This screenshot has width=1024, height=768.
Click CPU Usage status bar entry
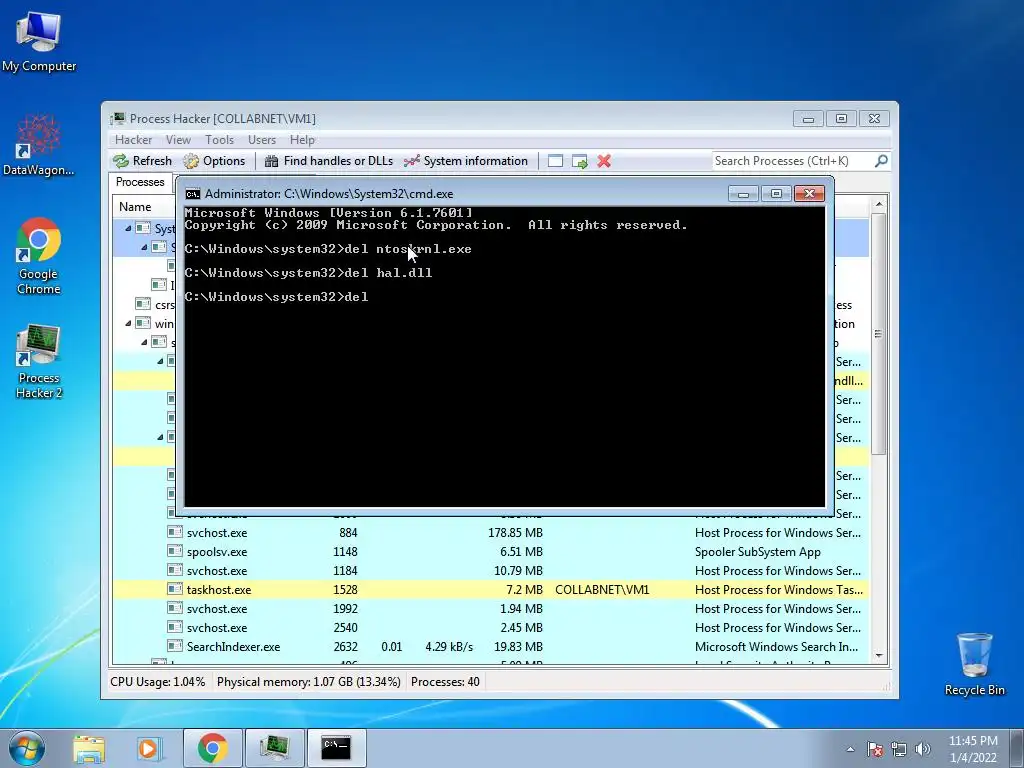pos(157,682)
